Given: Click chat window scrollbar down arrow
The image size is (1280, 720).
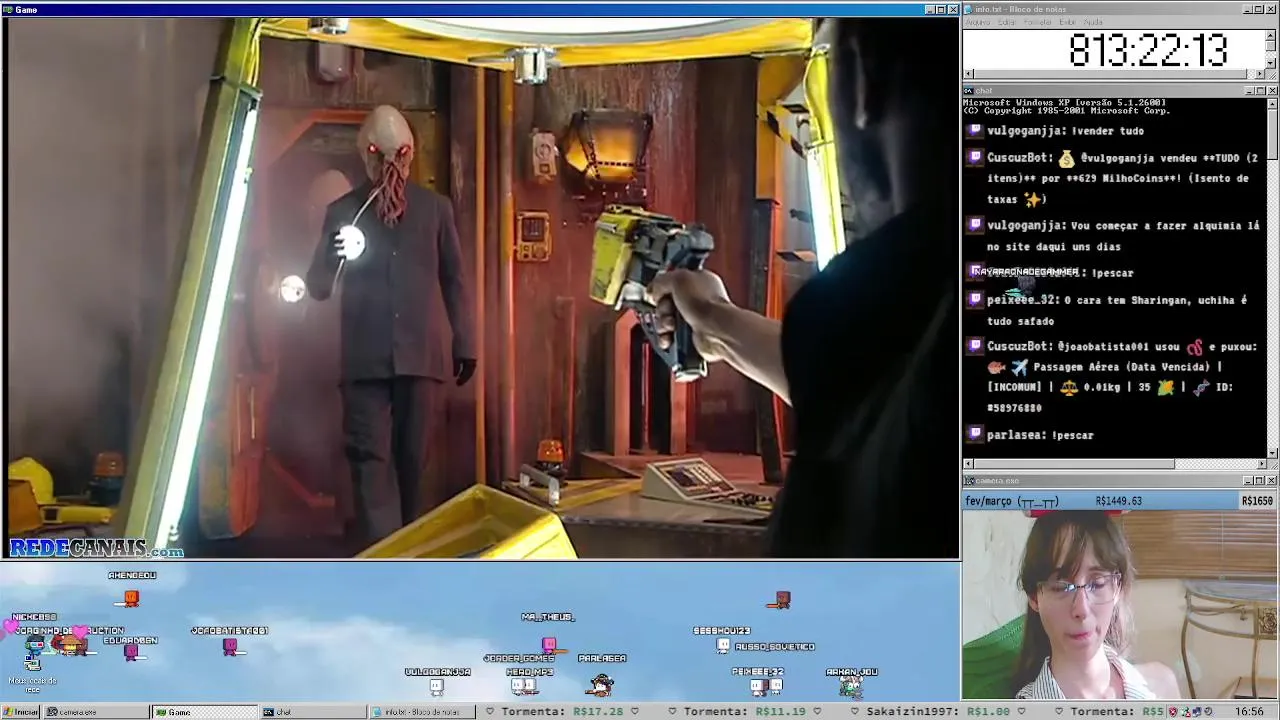Looking at the screenshot, I should point(1272,452).
